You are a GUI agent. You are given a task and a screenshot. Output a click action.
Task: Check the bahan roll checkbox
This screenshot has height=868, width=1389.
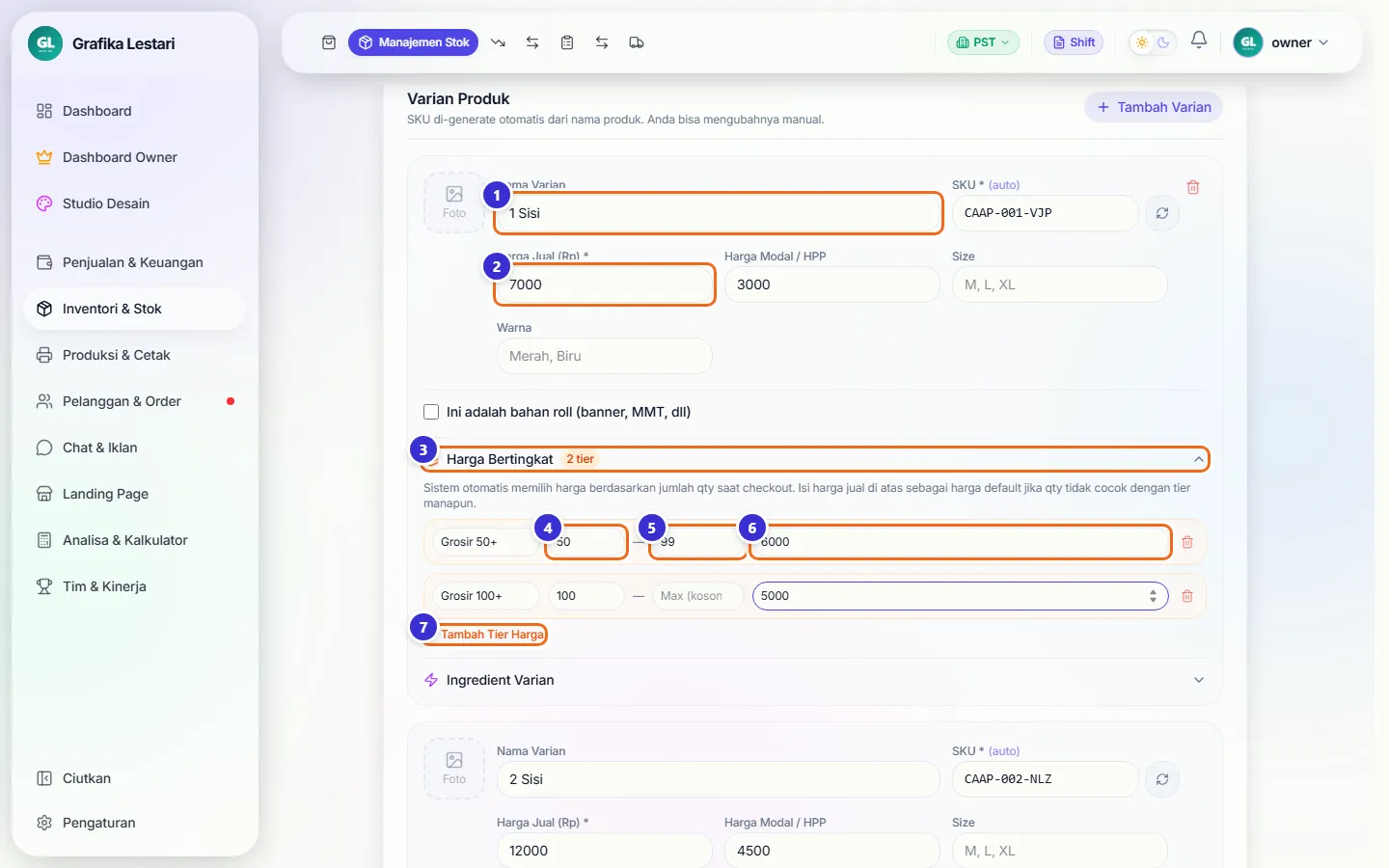431,412
